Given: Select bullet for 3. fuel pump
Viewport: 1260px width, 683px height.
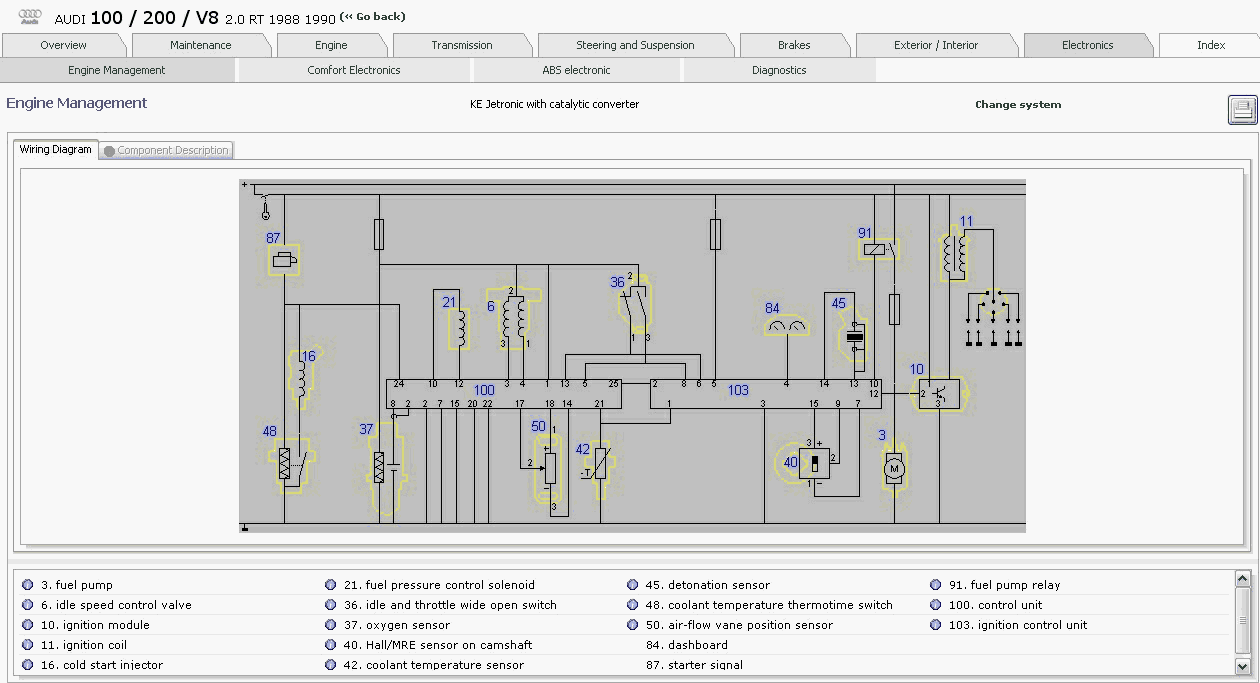Looking at the screenshot, I should pos(28,585).
